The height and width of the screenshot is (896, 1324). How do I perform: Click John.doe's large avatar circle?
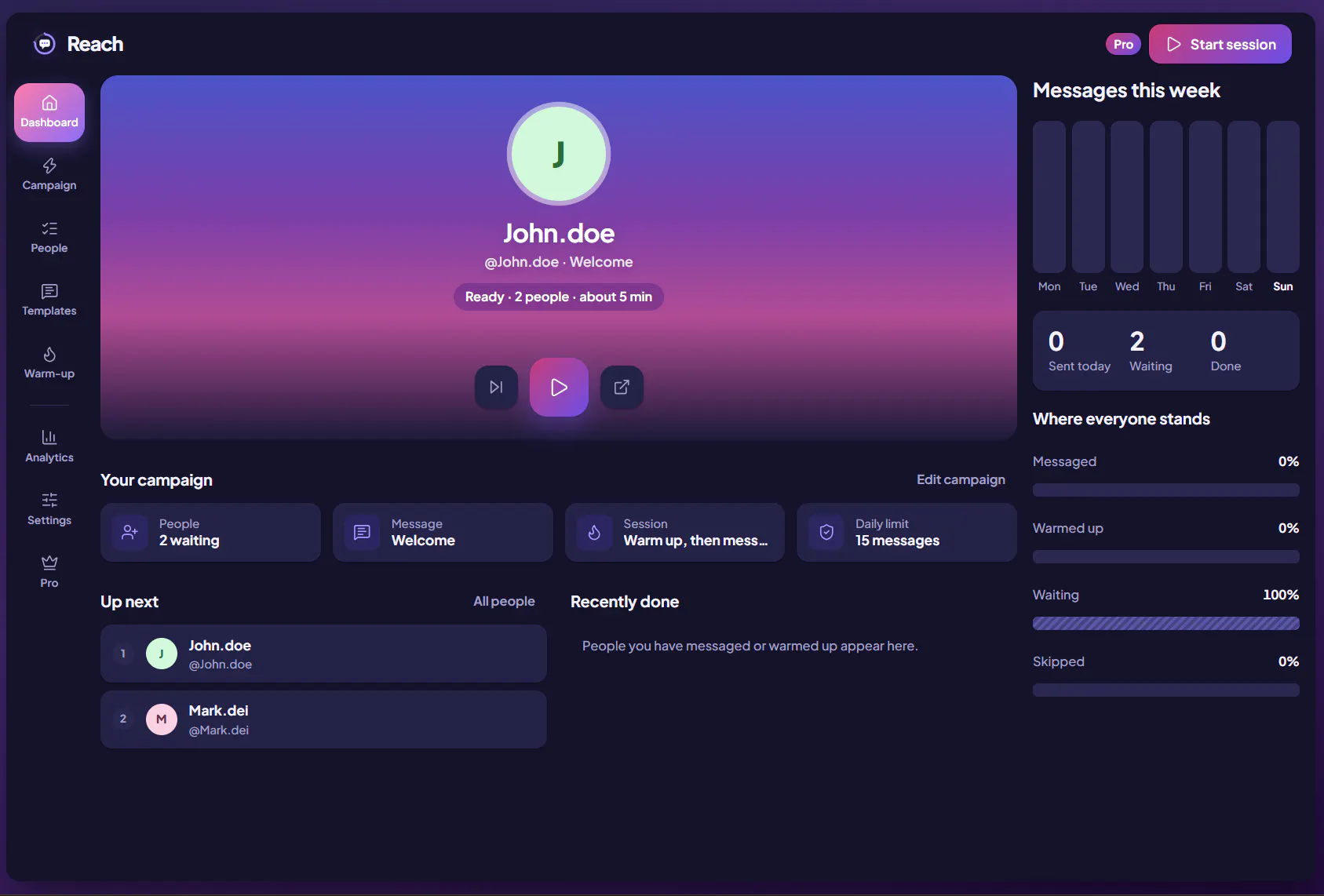[559, 154]
